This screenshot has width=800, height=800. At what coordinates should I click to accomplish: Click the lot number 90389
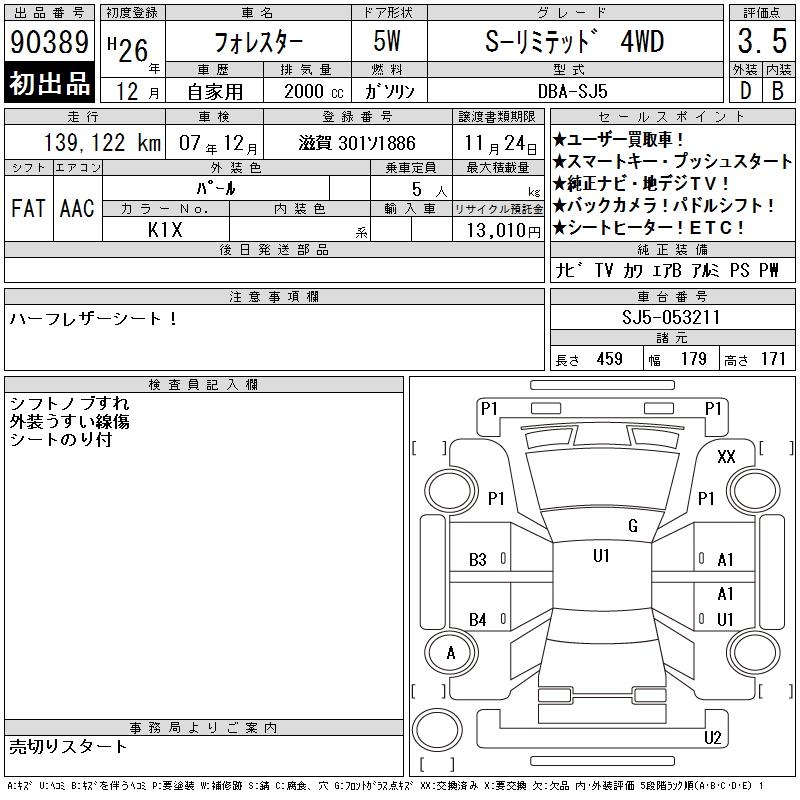pyautogui.click(x=49, y=41)
